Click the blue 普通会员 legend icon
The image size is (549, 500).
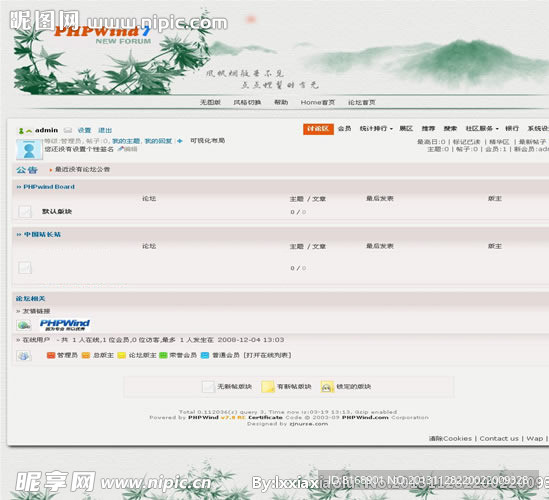click(205, 355)
